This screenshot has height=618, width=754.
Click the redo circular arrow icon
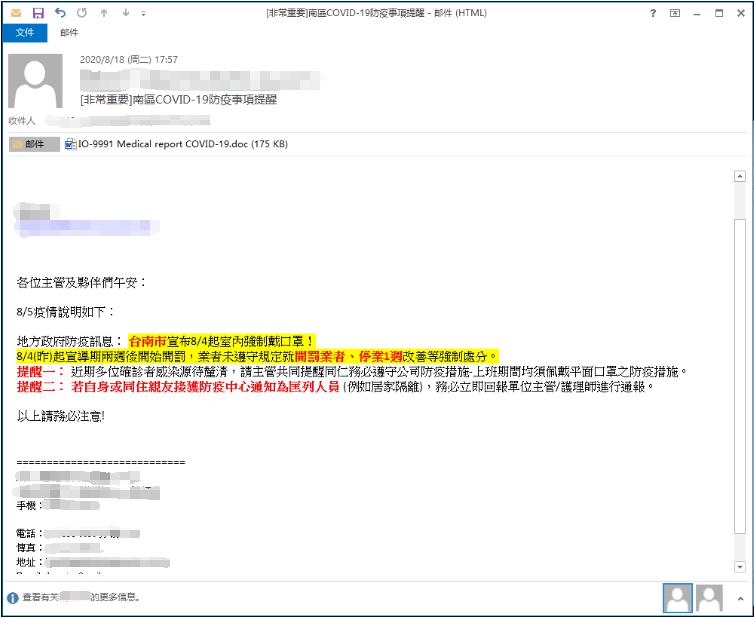coord(82,13)
